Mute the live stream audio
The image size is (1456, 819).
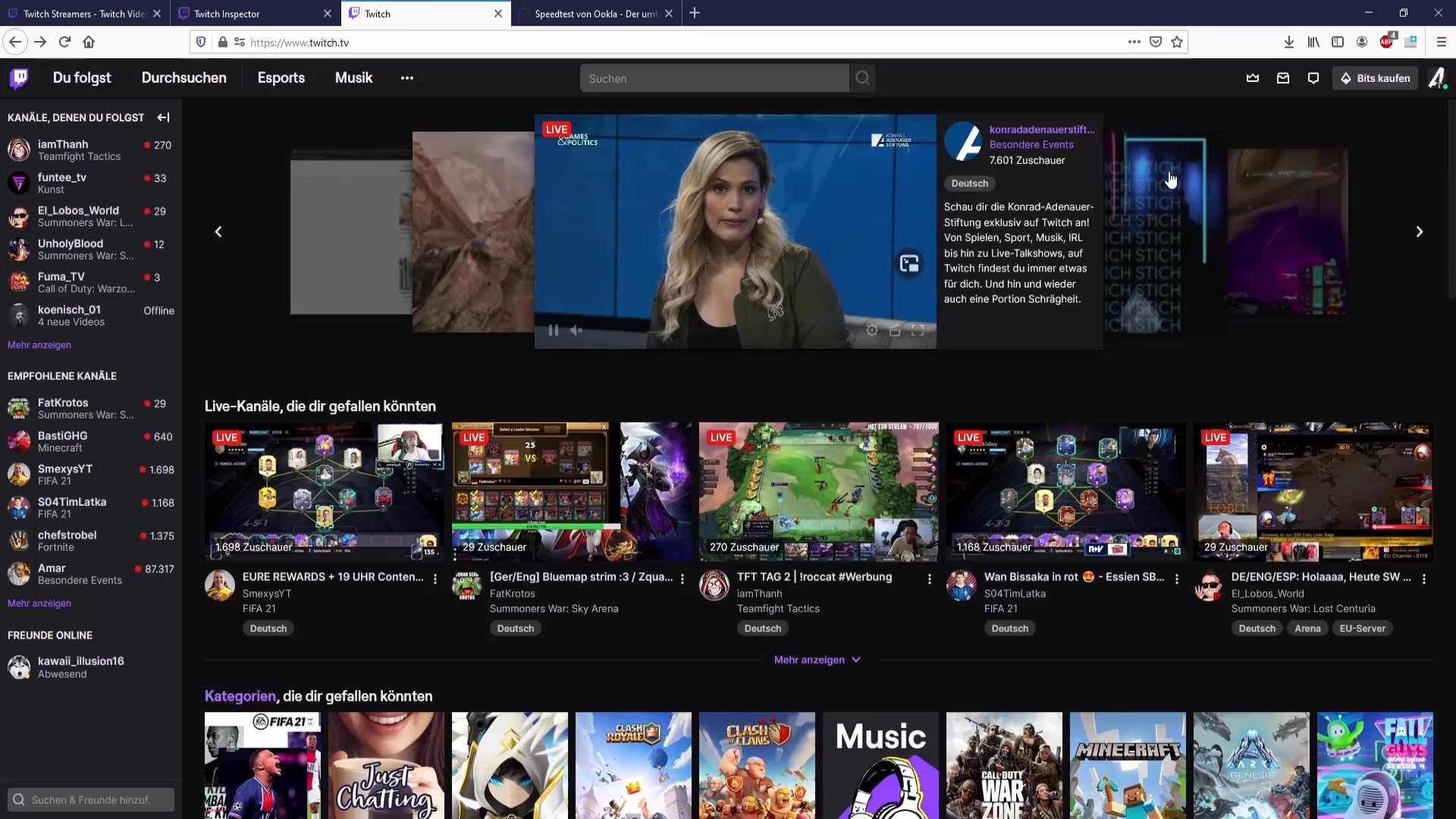(x=577, y=330)
